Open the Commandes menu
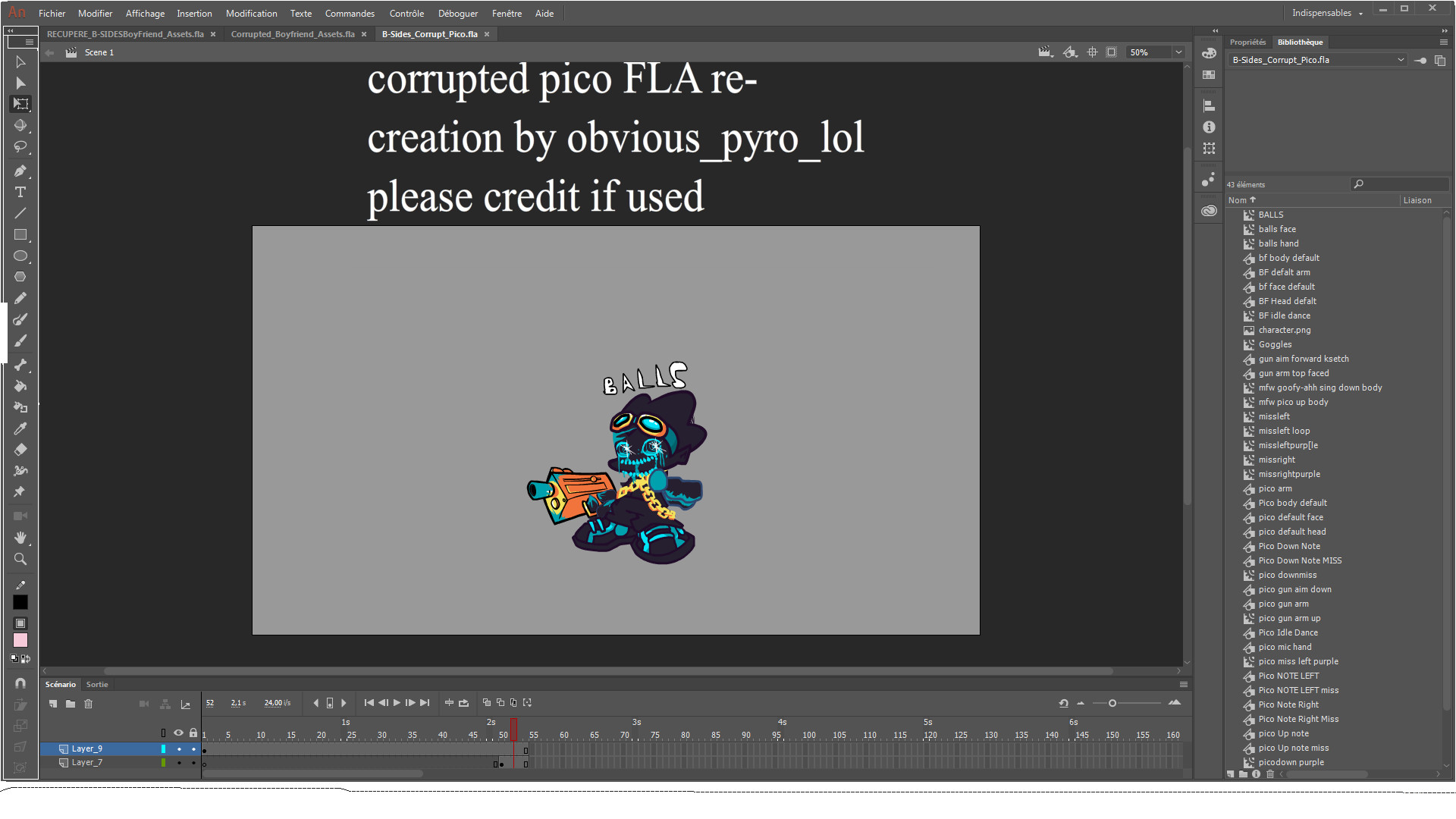Image resolution: width=1456 pixels, height=819 pixels. (350, 13)
